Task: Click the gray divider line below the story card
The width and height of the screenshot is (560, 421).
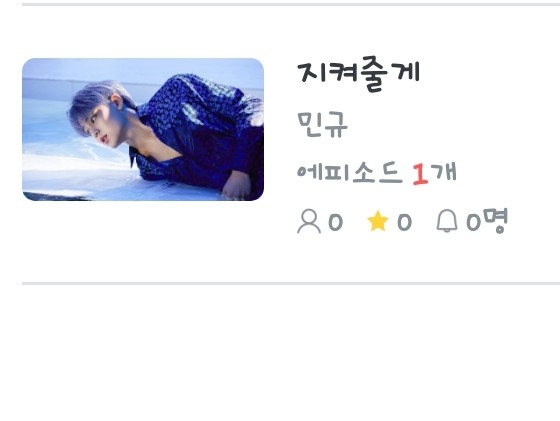Action: tap(291, 284)
